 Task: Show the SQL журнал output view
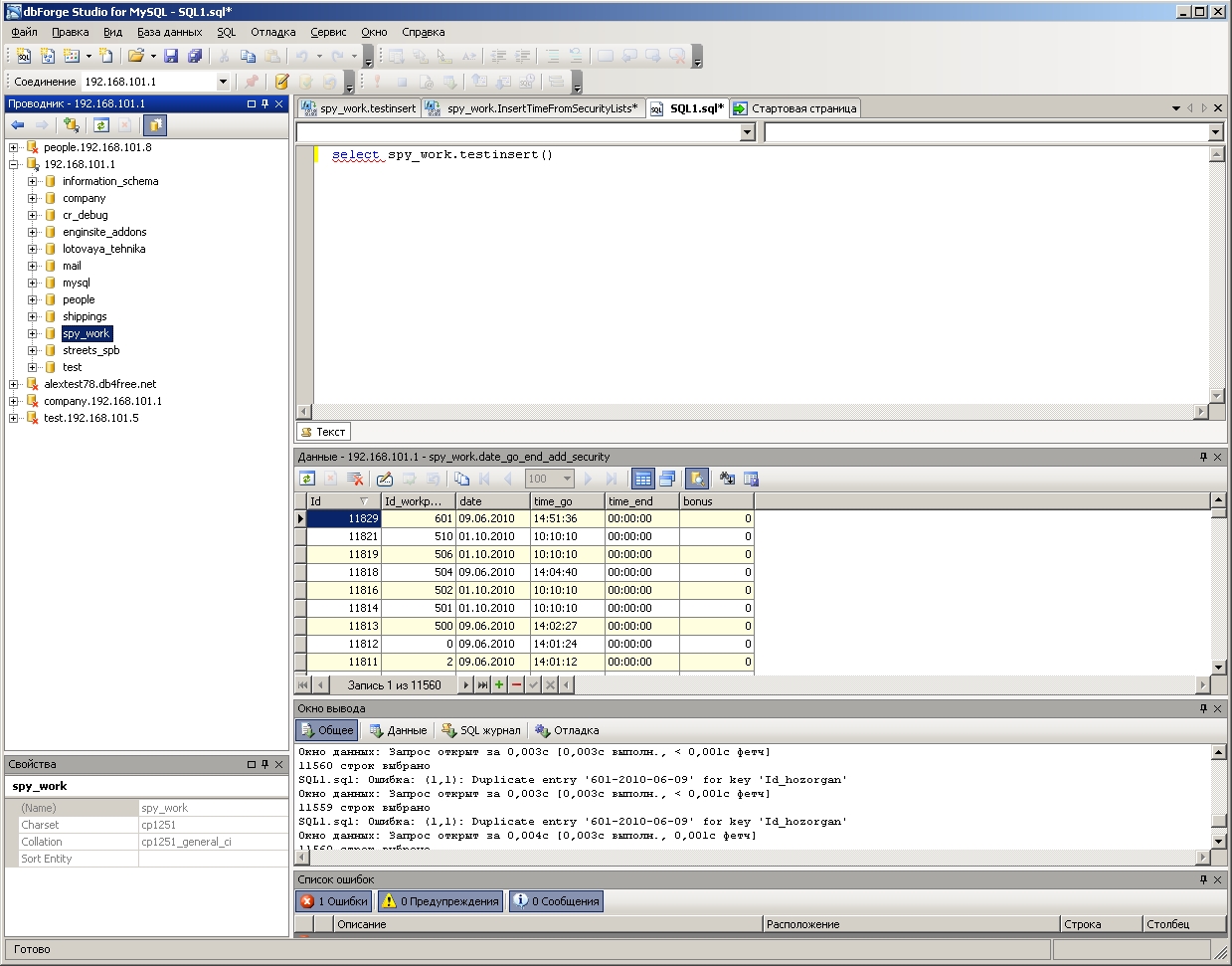tap(480, 730)
